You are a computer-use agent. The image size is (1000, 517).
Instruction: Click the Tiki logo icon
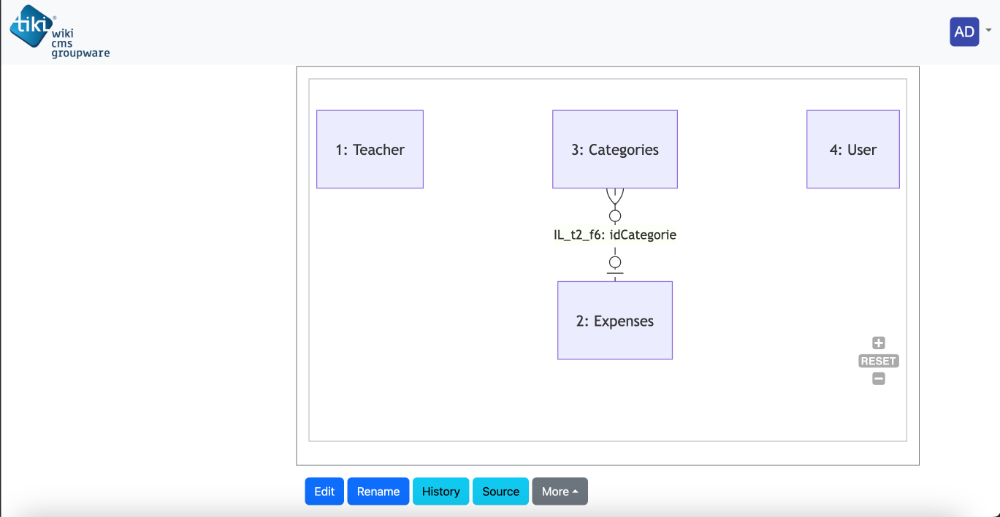click(31, 27)
